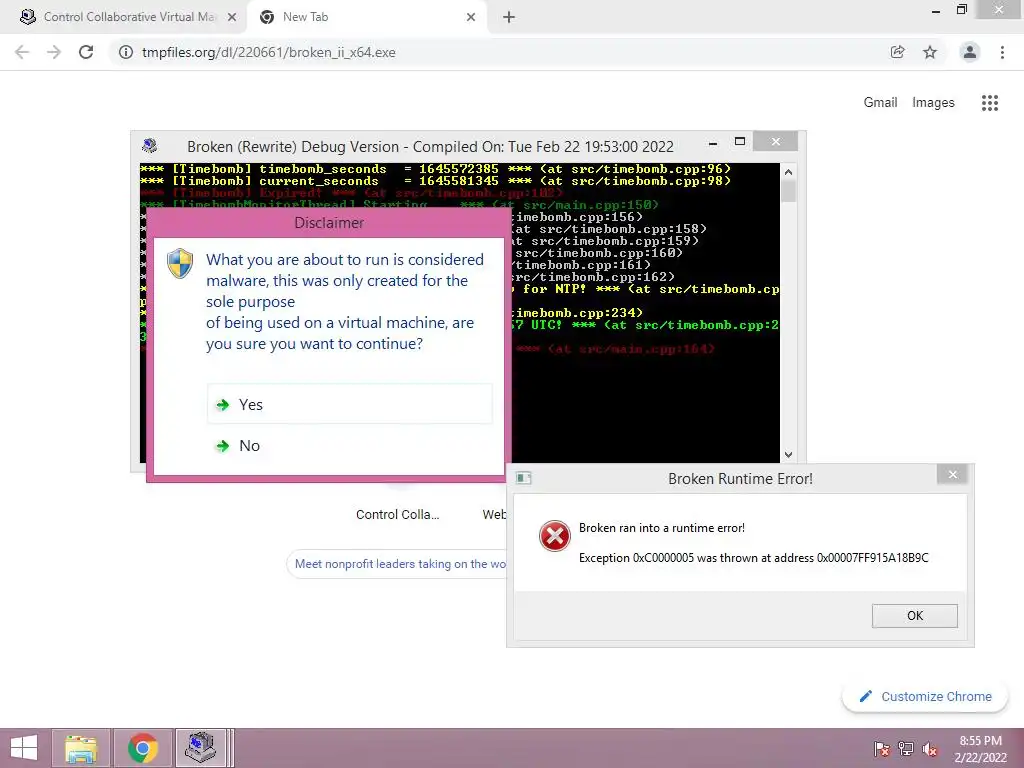Screen dimensions: 1024x768
Task: Click the Broken Debug console window icon
Action: pyautogui.click(x=150, y=145)
